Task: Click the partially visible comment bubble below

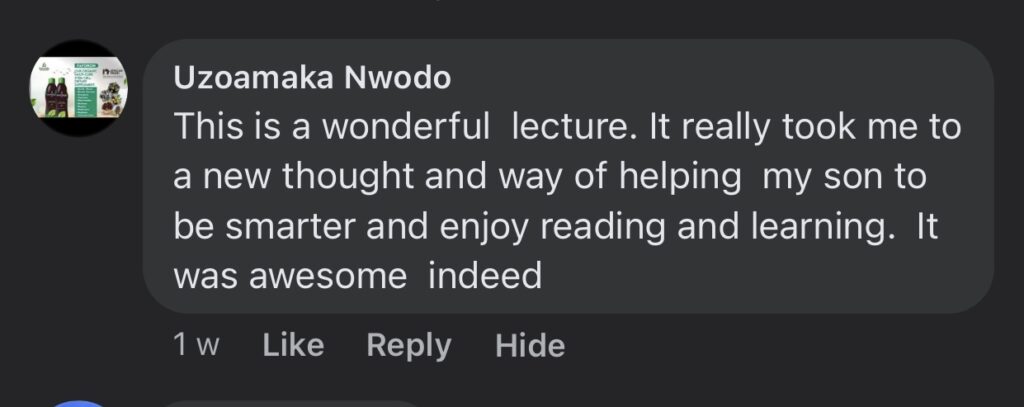Action: click(x=300, y=403)
